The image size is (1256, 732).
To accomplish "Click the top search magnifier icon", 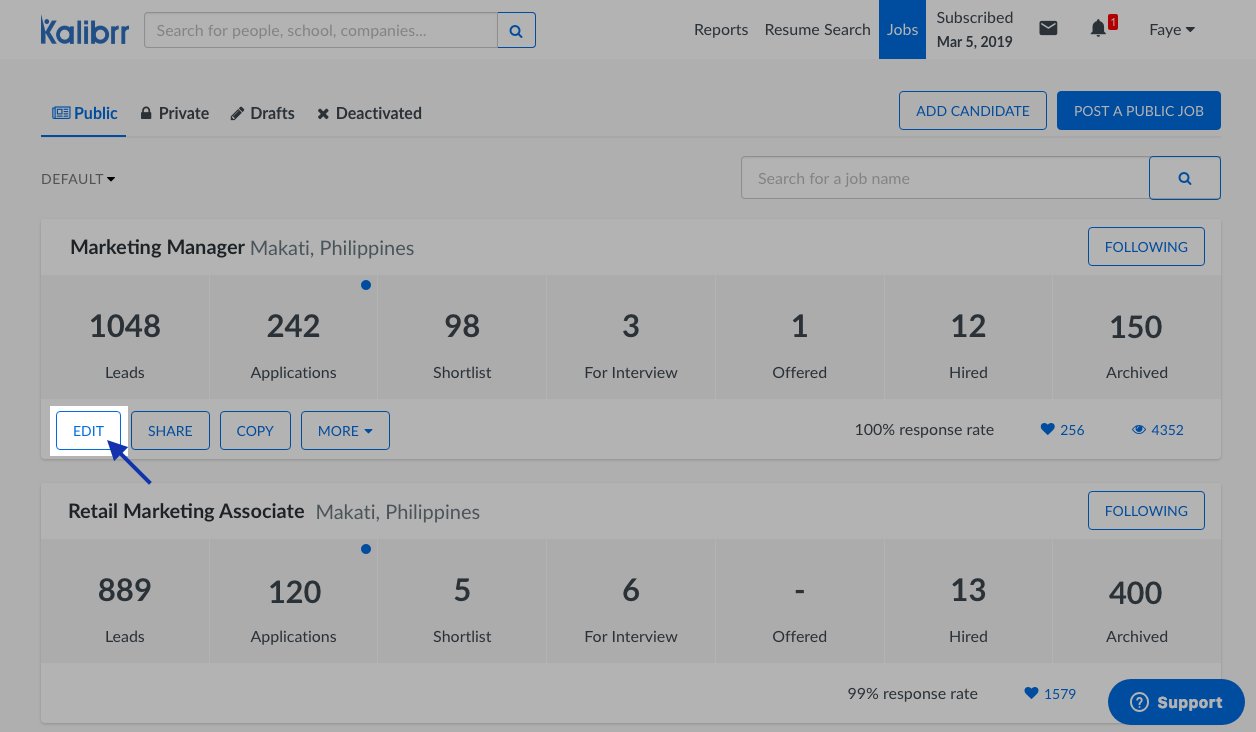I will point(516,31).
